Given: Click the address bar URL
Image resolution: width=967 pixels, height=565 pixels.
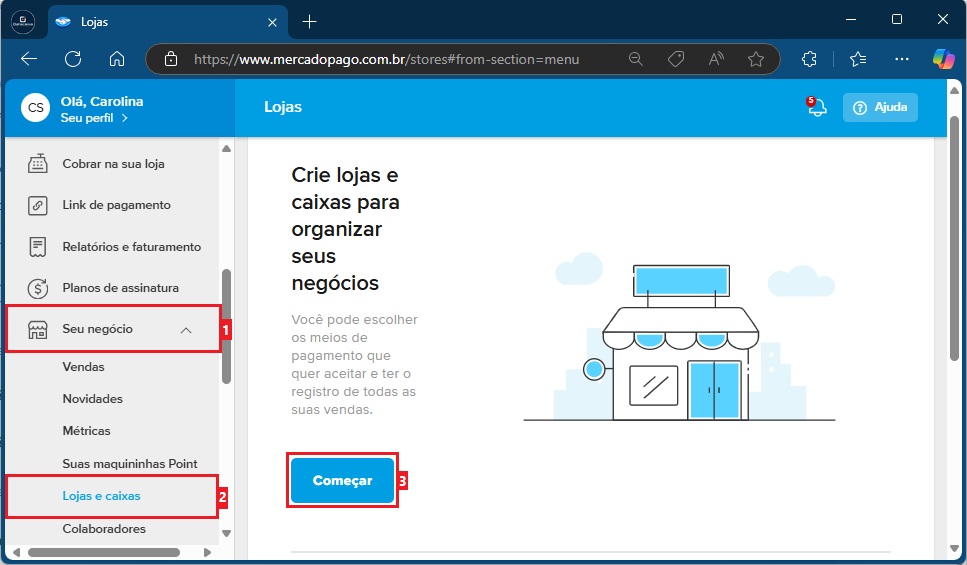Looking at the screenshot, I should 386,59.
